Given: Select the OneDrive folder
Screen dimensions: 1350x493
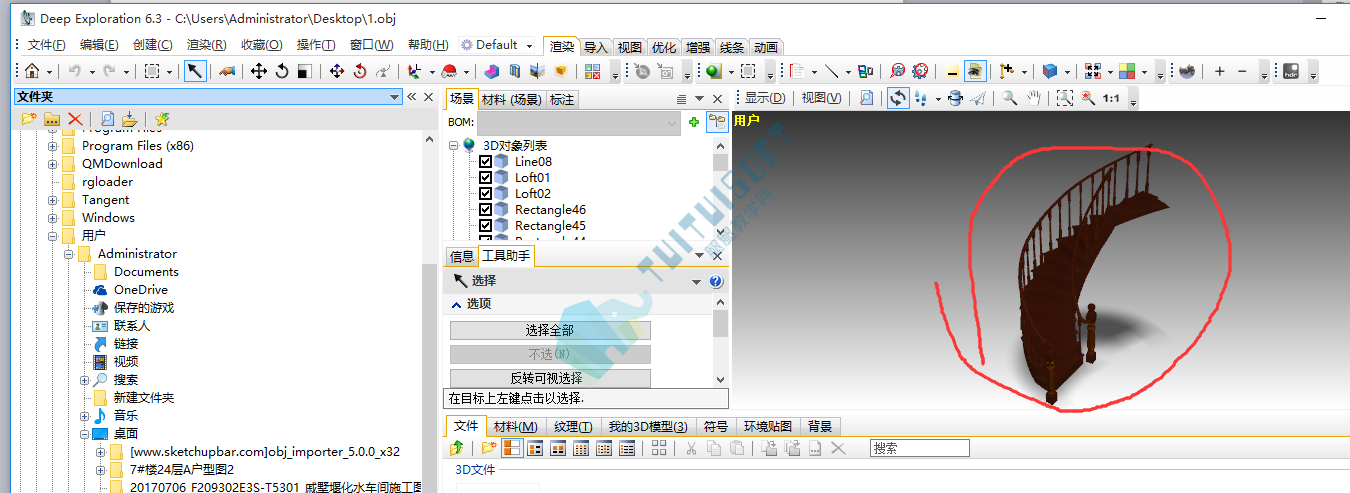Looking at the screenshot, I should [x=141, y=290].
